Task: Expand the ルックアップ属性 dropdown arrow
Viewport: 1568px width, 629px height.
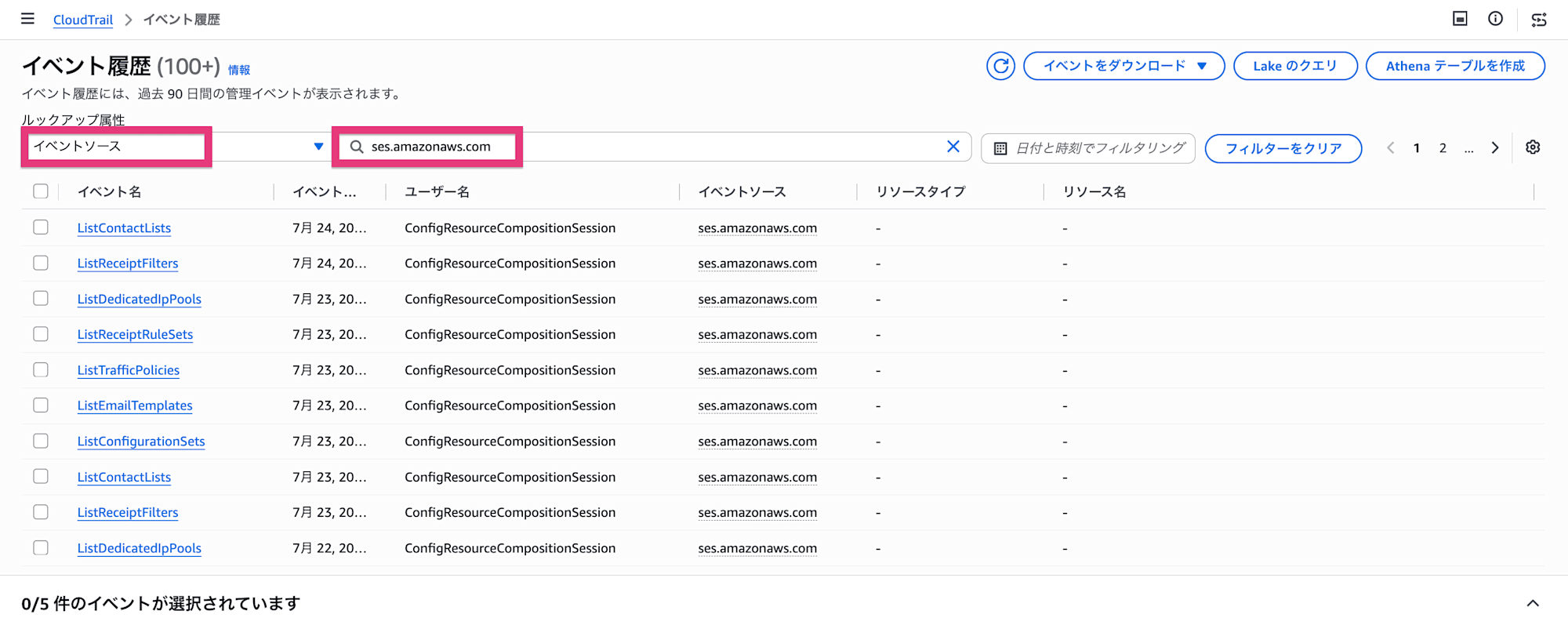Action: click(318, 147)
